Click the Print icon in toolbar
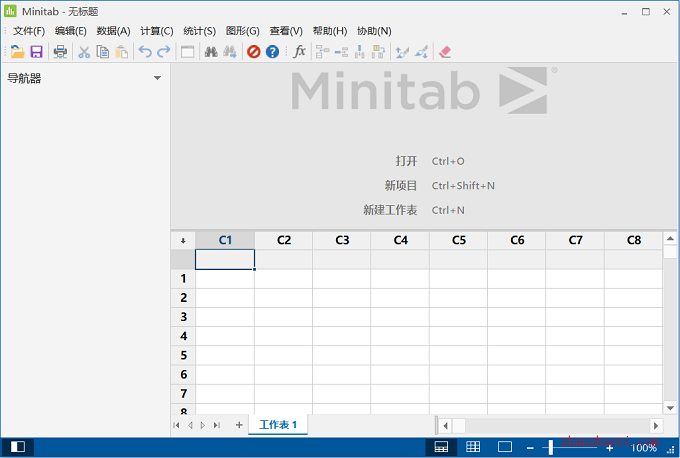 (x=60, y=52)
